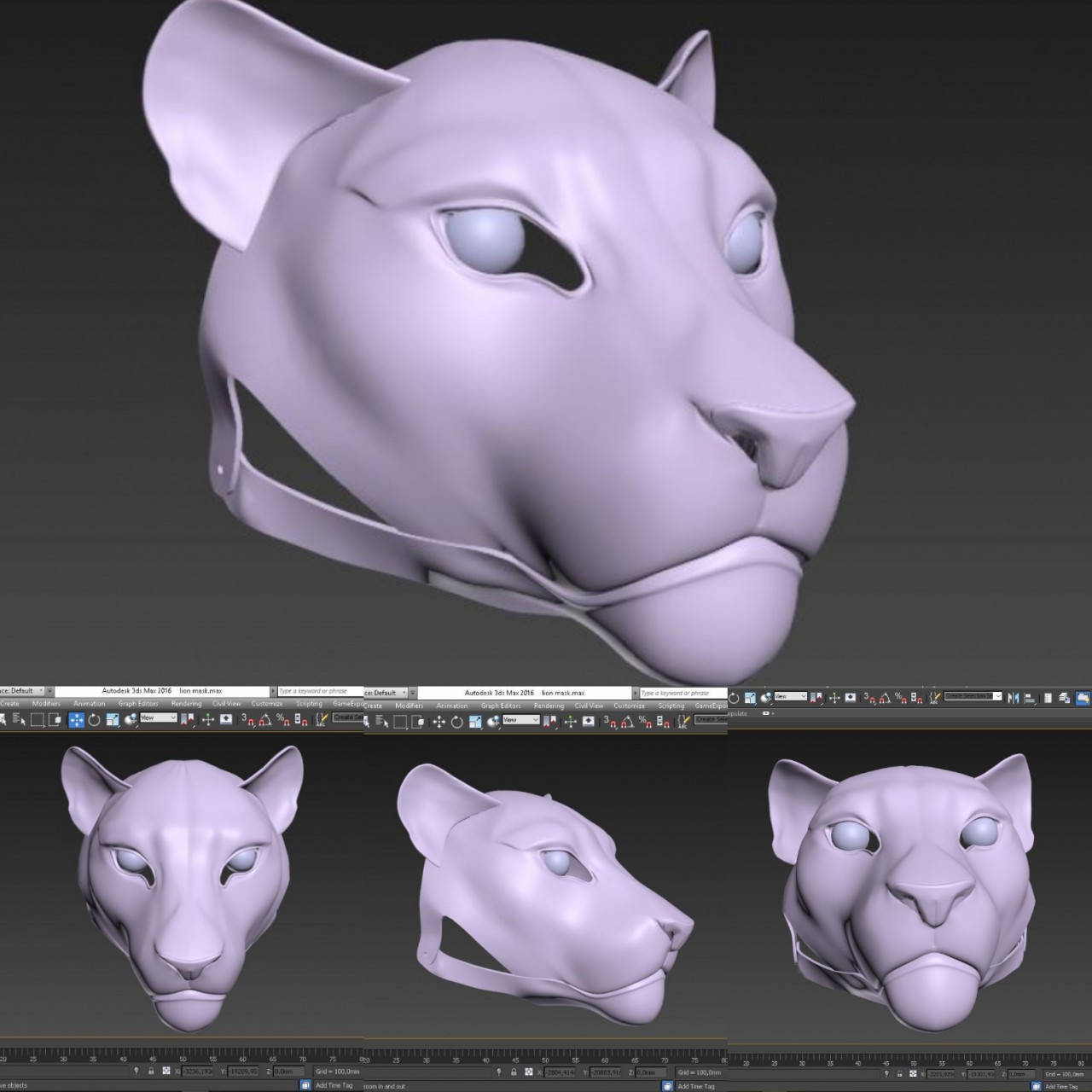
Task: Click the Populate tab in right window
Action: (736, 713)
